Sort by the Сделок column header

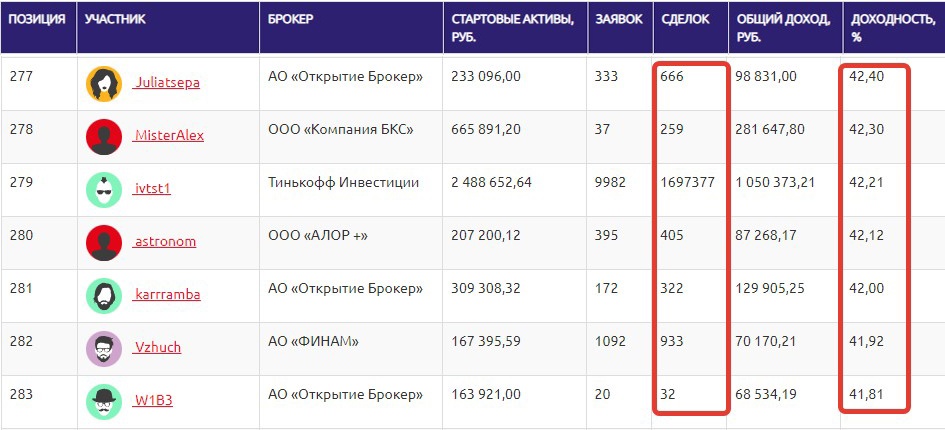pyautogui.click(x=685, y=20)
